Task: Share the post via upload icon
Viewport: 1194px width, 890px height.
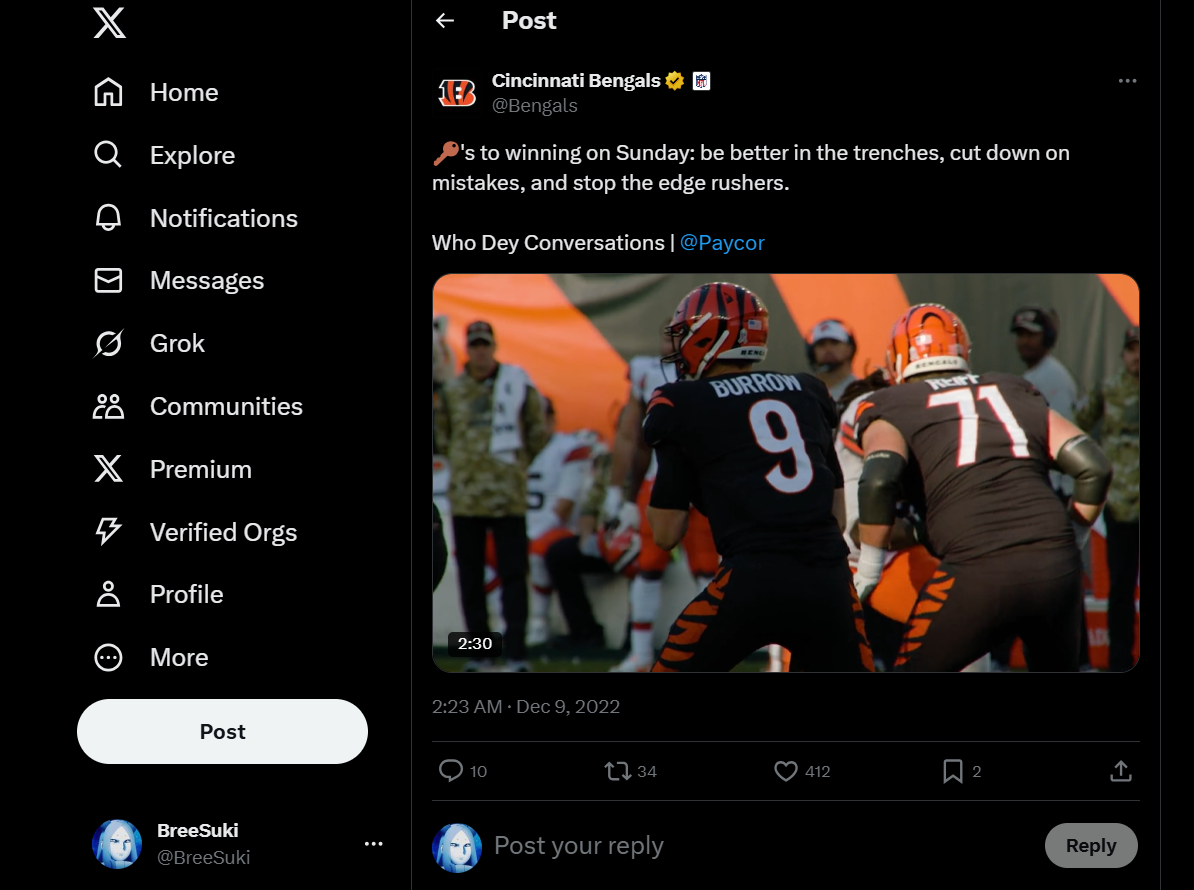Action: [x=1121, y=771]
